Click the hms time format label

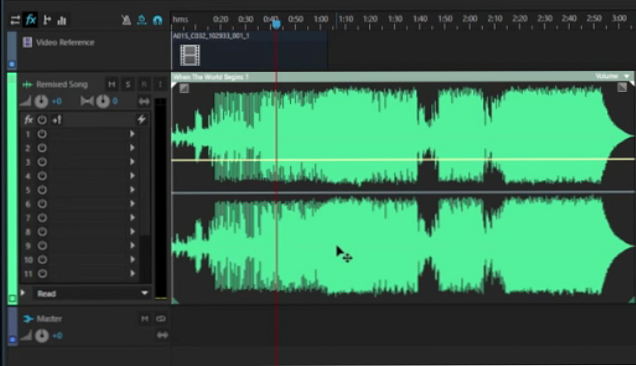point(180,19)
